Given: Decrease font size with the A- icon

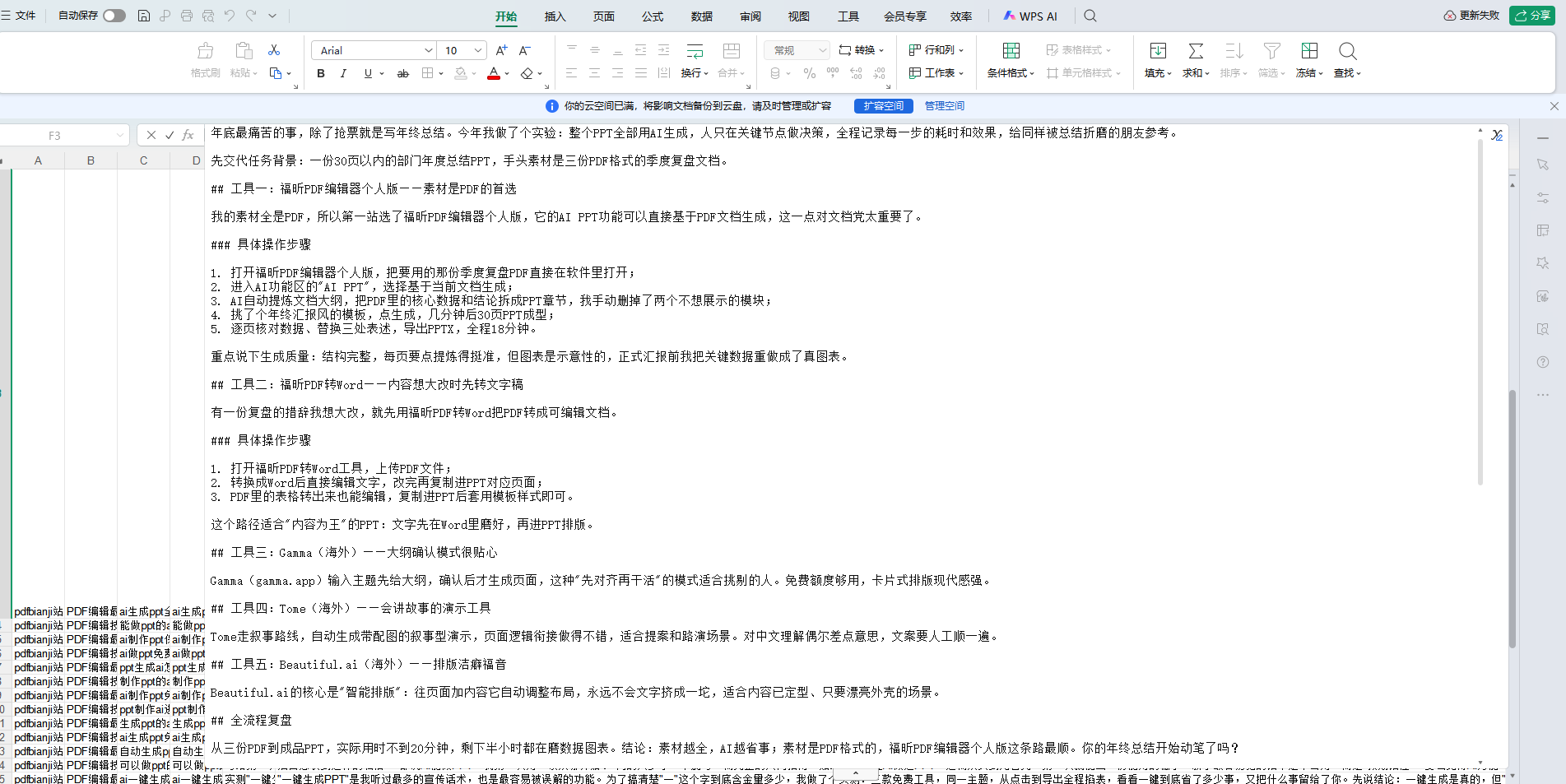Looking at the screenshot, I should [x=525, y=50].
